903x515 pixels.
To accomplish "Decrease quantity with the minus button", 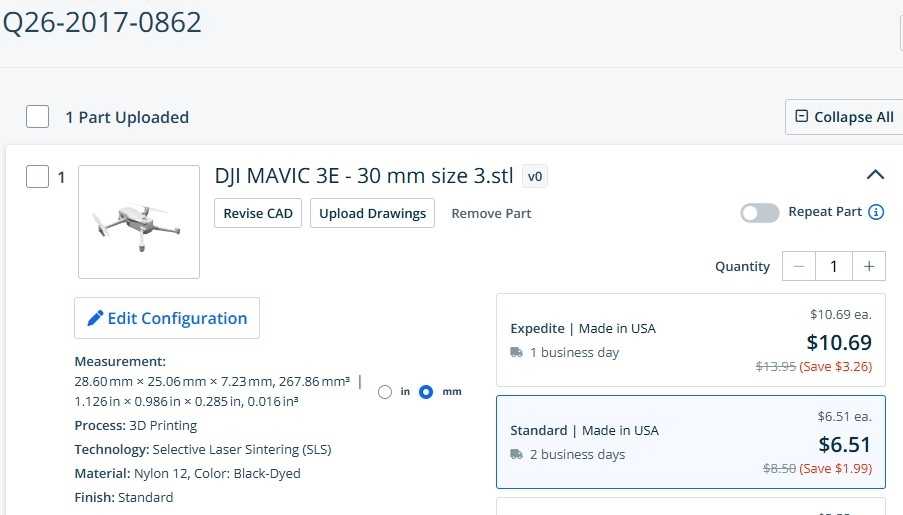I will click(799, 266).
